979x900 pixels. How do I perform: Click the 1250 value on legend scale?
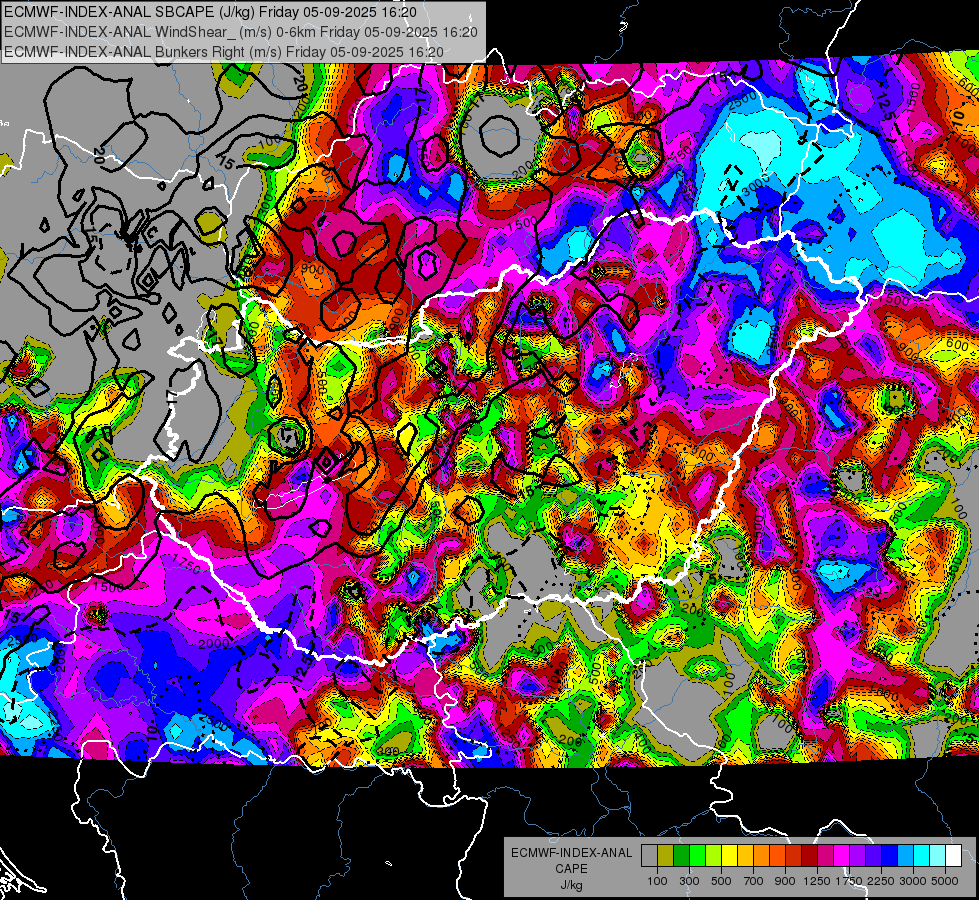[x=817, y=881]
